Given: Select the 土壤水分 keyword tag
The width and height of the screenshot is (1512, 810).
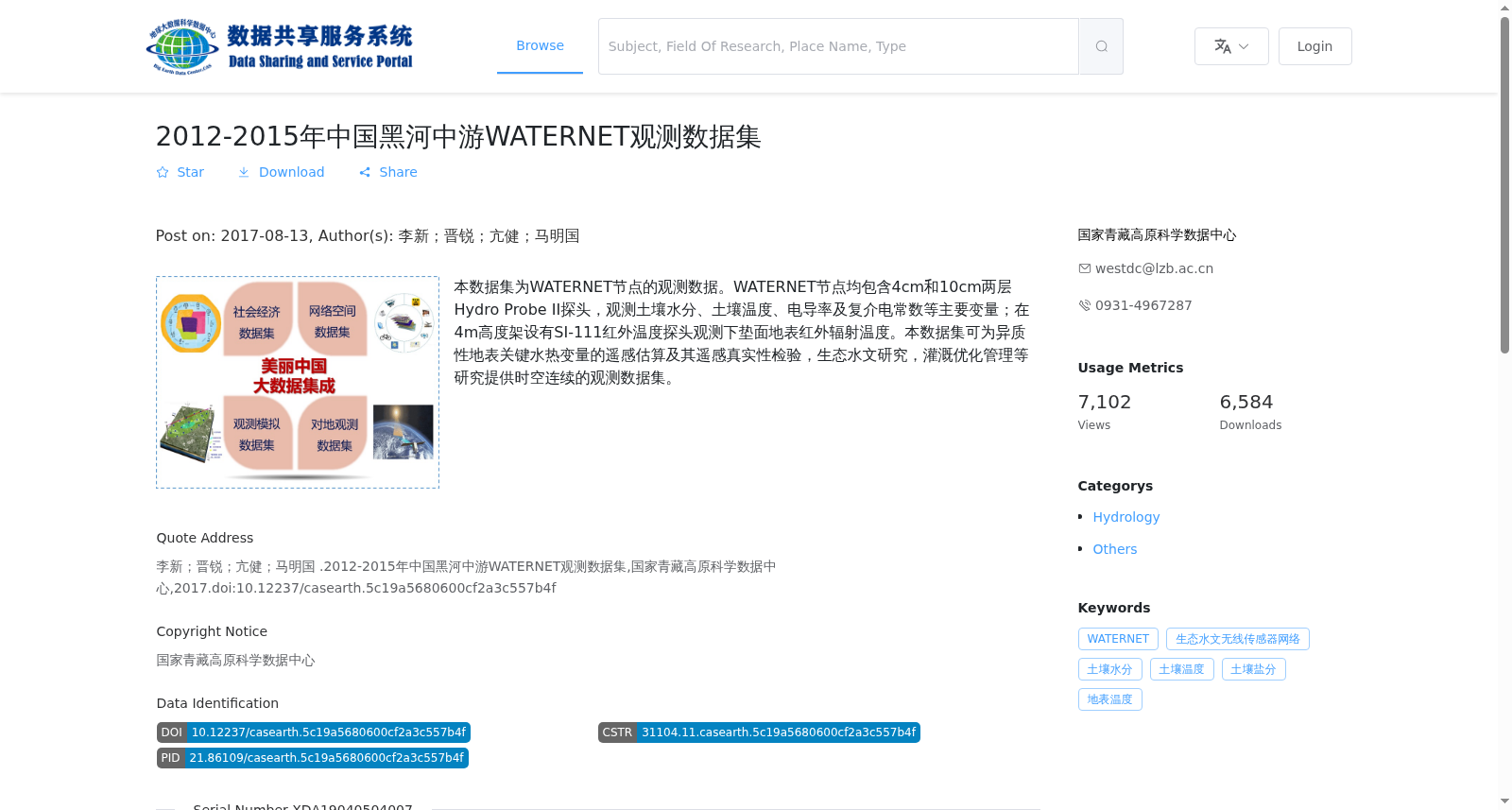Looking at the screenshot, I should (1110, 669).
